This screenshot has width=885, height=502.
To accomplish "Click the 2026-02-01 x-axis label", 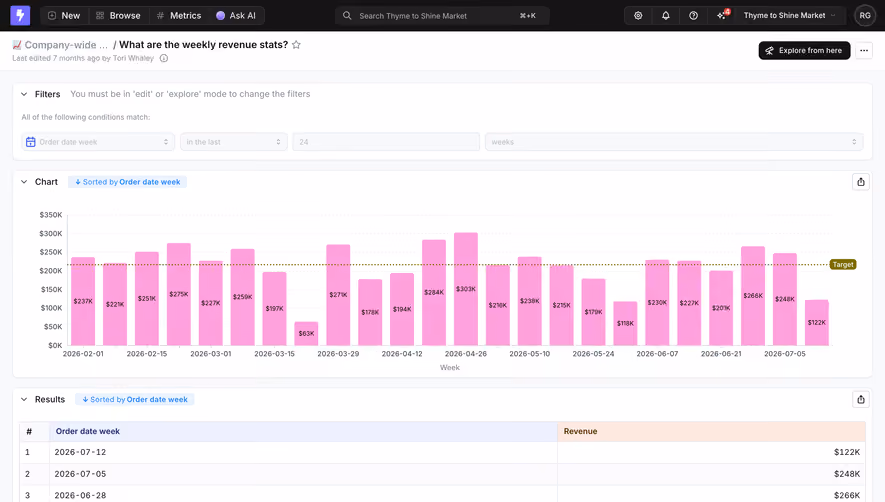I will pos(83,353).
